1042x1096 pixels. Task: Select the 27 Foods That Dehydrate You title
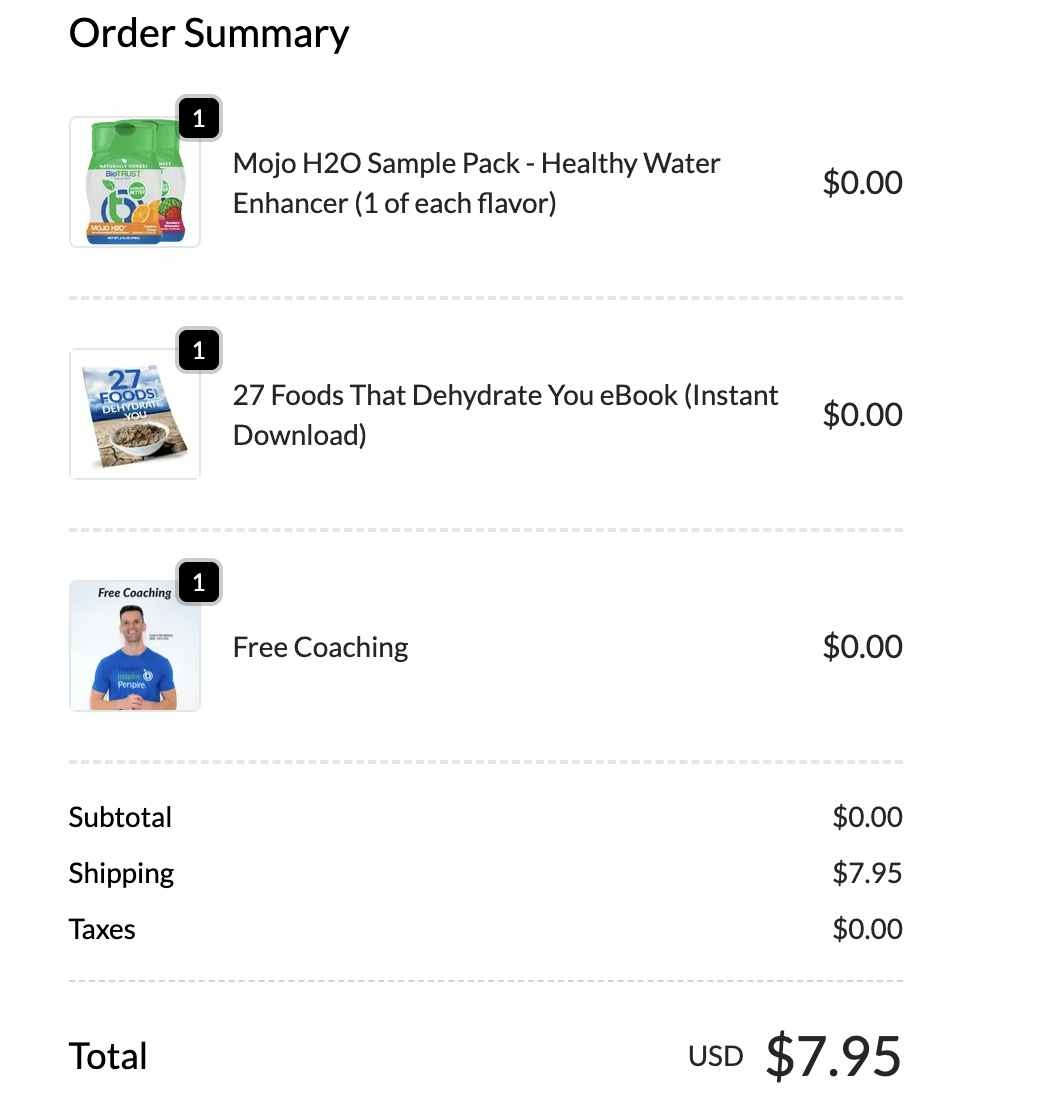[x=505, y=415]
